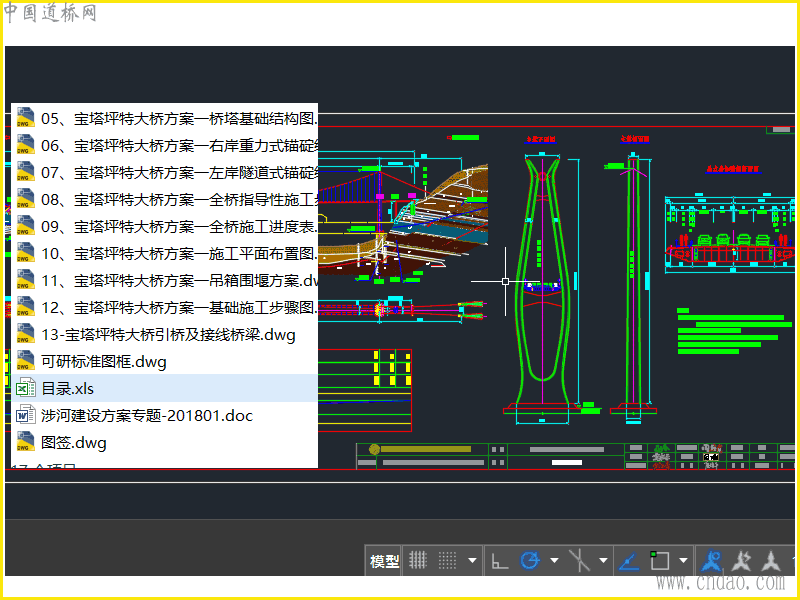This screenshot has height=600, width=800.
Task: Select 可研标准图框.dwg in file list
Action: 104,361
